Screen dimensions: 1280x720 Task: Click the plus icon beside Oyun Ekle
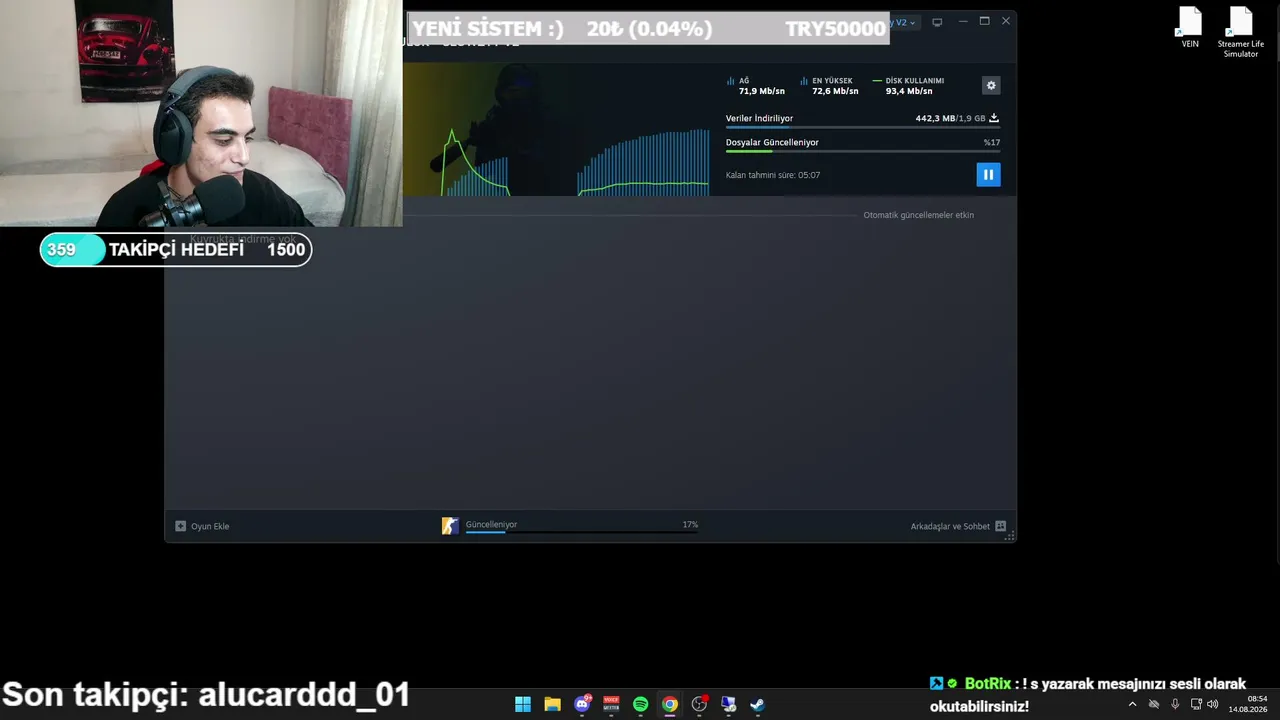(x=180, y=526)
